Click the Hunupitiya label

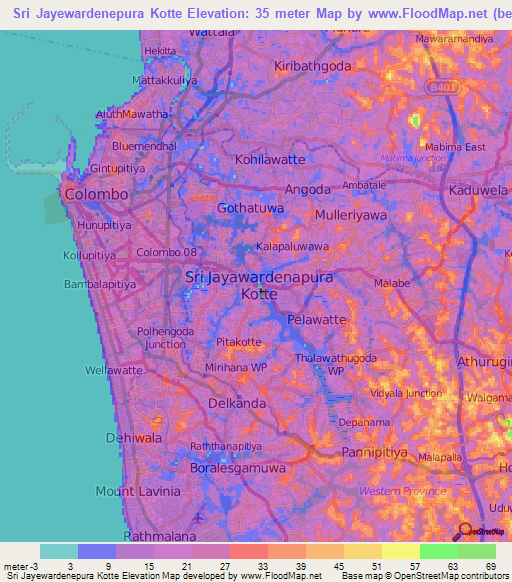pos(104,225)
